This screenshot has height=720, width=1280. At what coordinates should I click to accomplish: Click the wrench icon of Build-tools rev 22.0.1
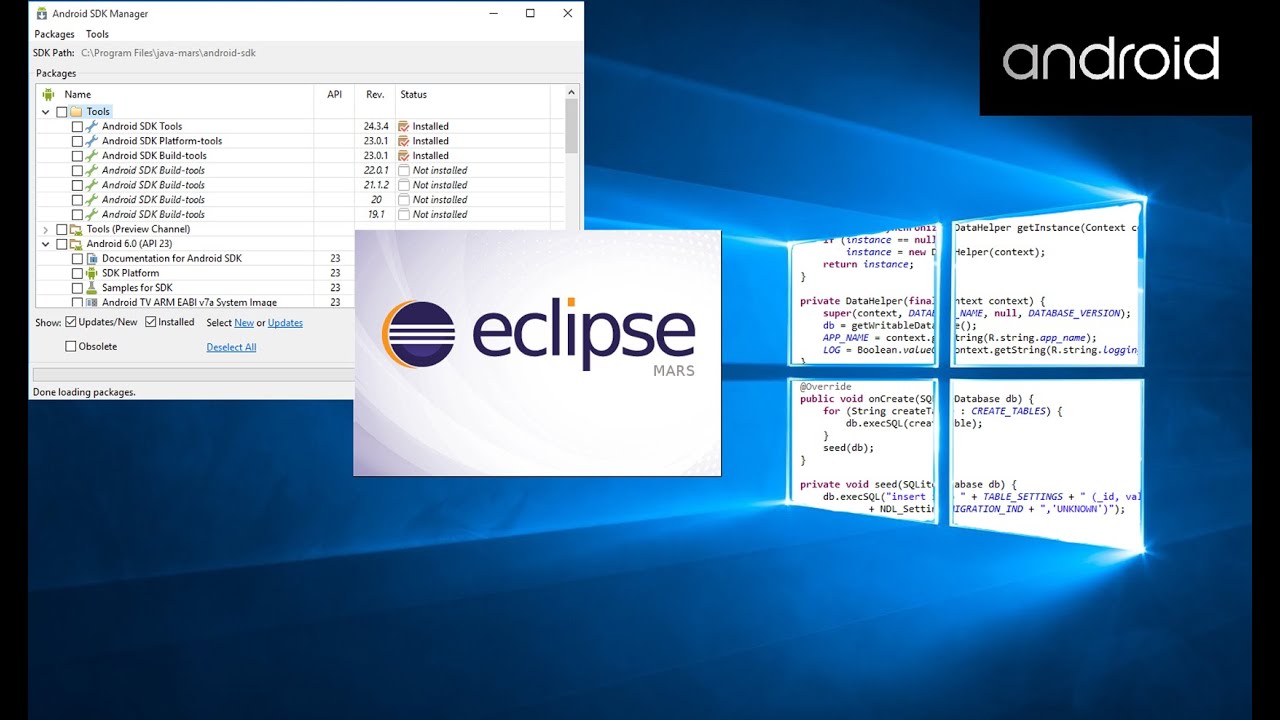[x=92, y=171]
